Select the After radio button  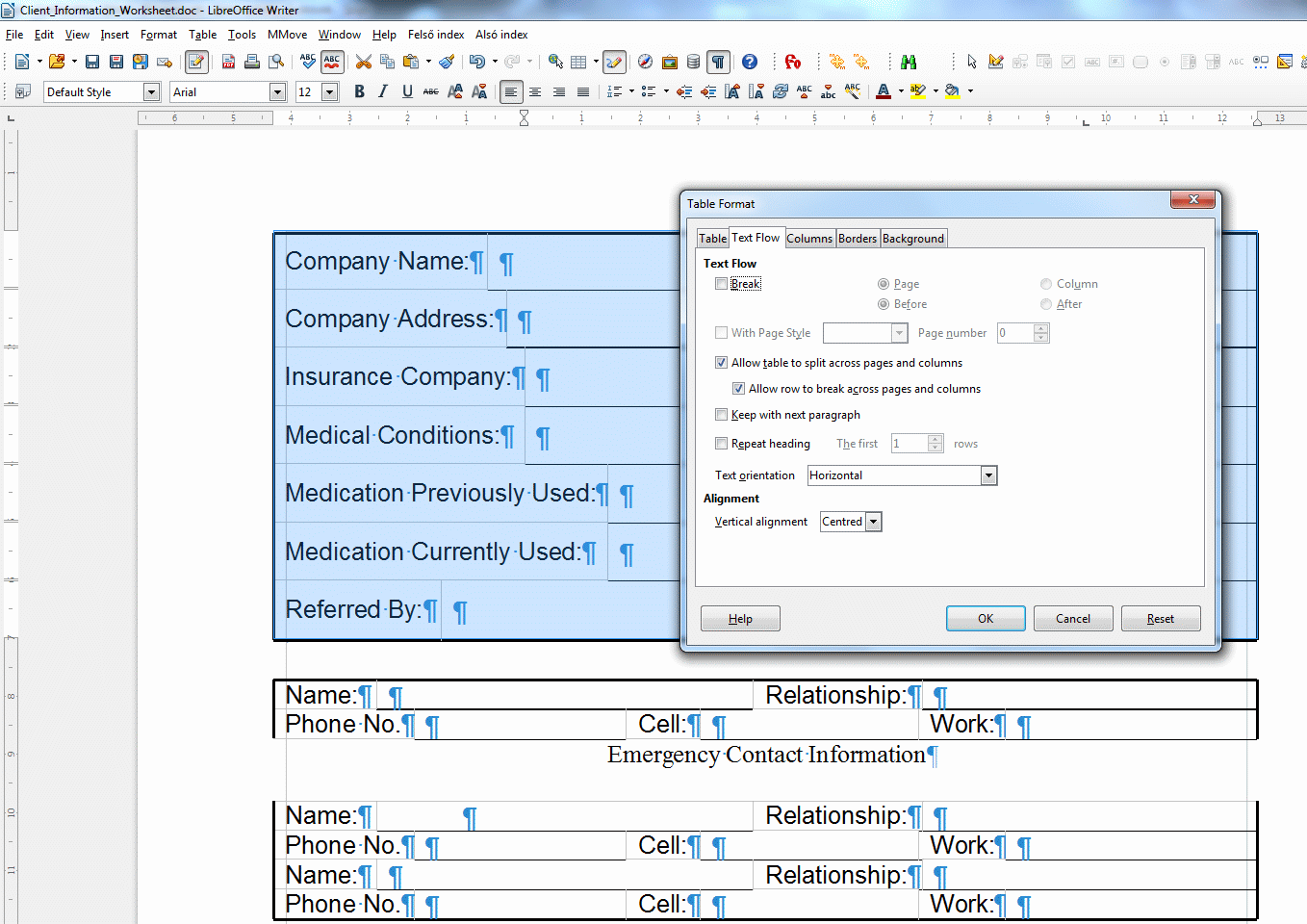[1045, 304]
